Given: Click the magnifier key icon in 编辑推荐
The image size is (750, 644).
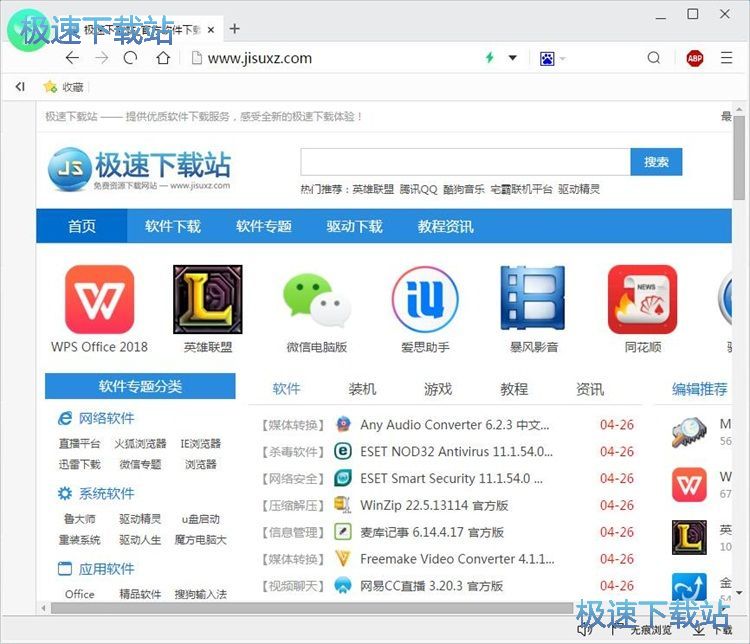Looking at the screenshot, I should (689, 432).
